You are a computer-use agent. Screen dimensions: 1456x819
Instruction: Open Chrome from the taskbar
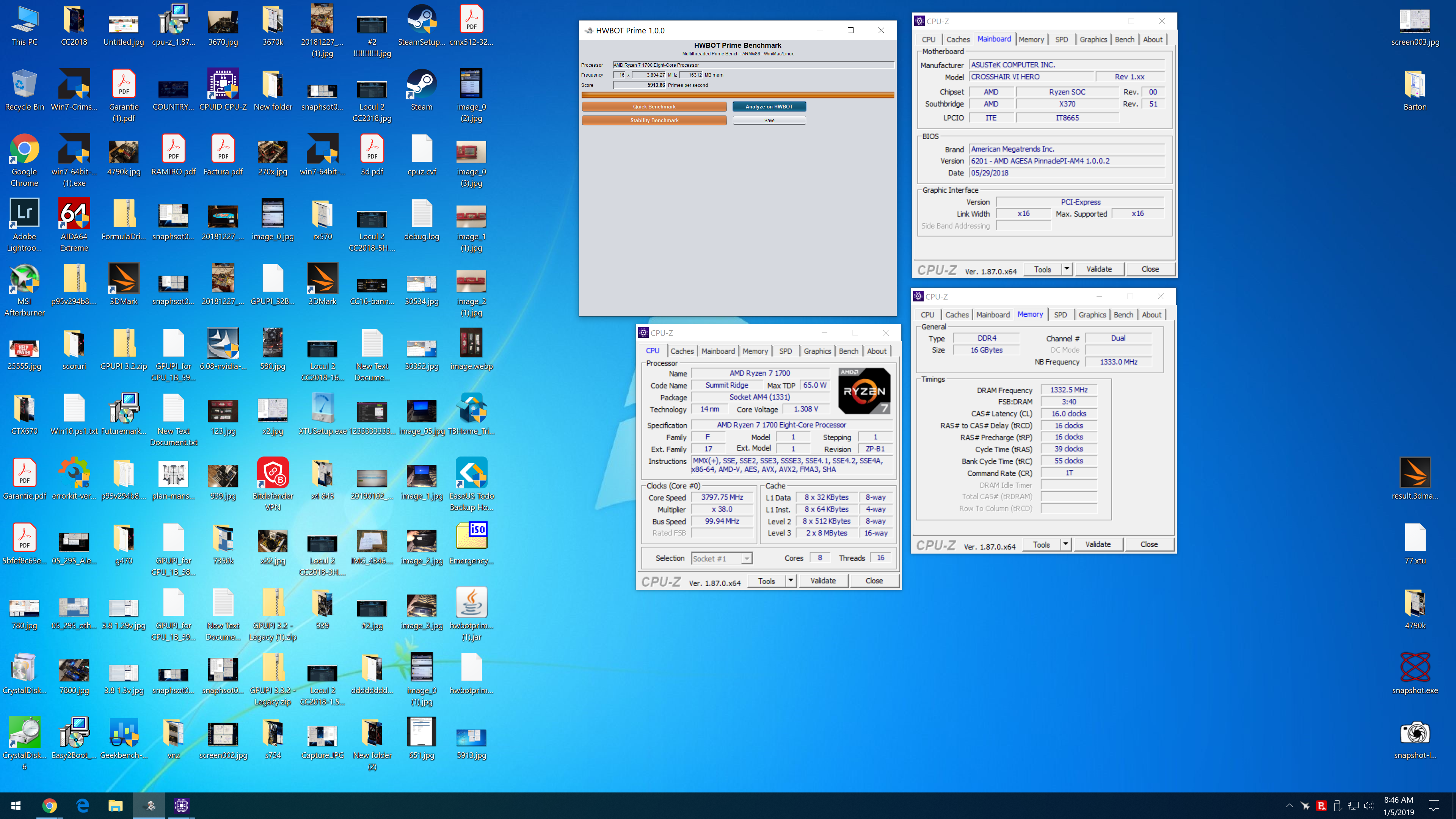pos(49,805)
